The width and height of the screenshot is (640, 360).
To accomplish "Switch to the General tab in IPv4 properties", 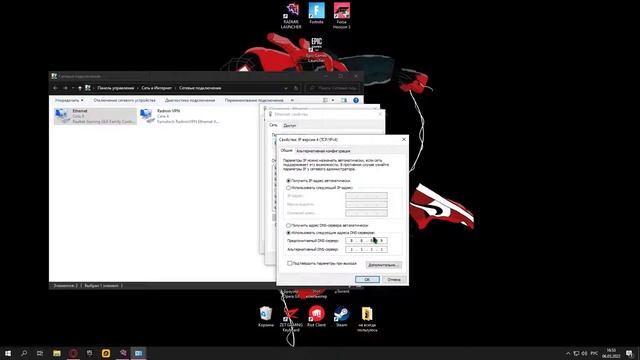I will (287, 151).
